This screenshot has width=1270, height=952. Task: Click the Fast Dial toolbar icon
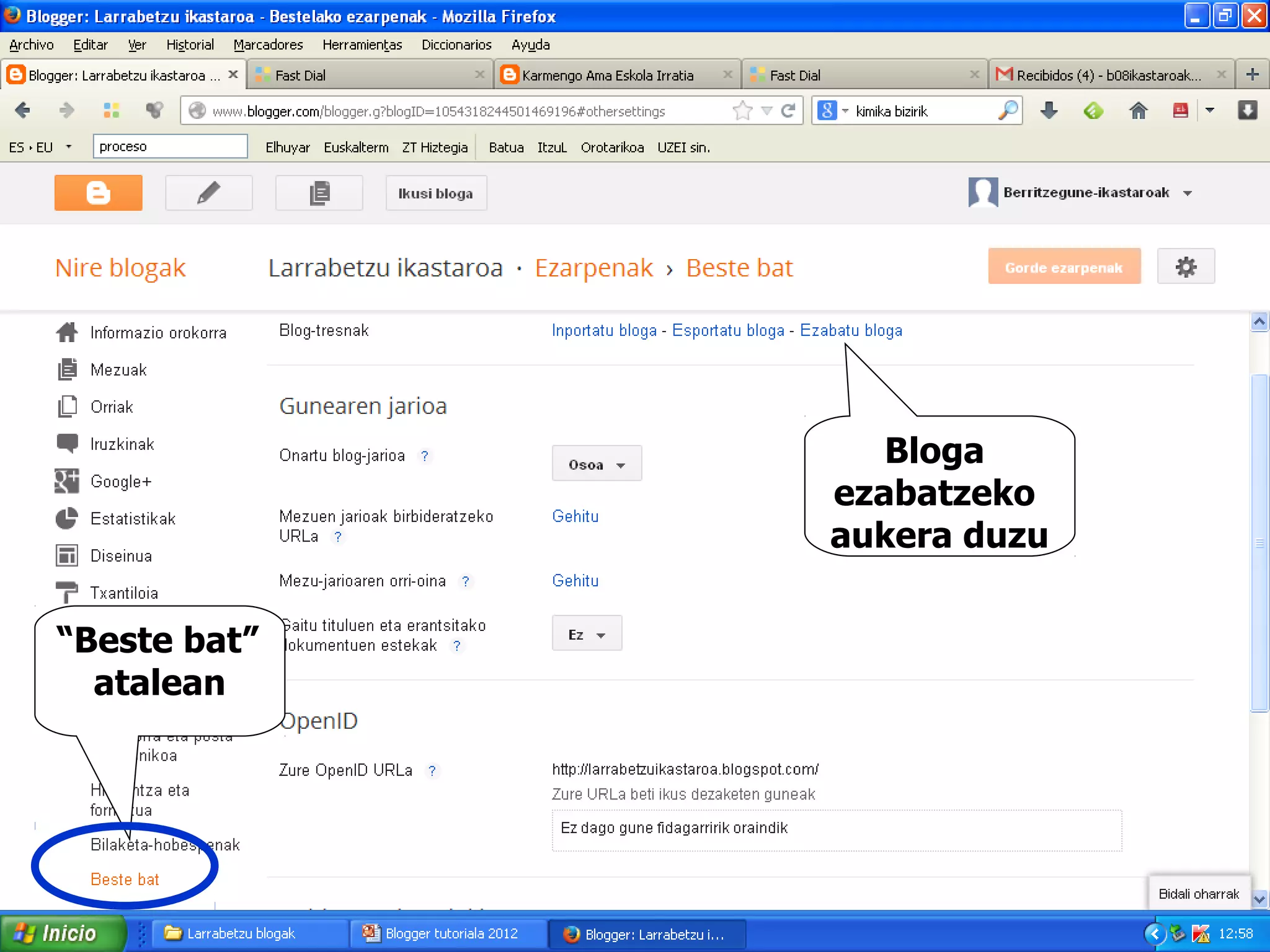pyautogui.click(x=111, y=110)
